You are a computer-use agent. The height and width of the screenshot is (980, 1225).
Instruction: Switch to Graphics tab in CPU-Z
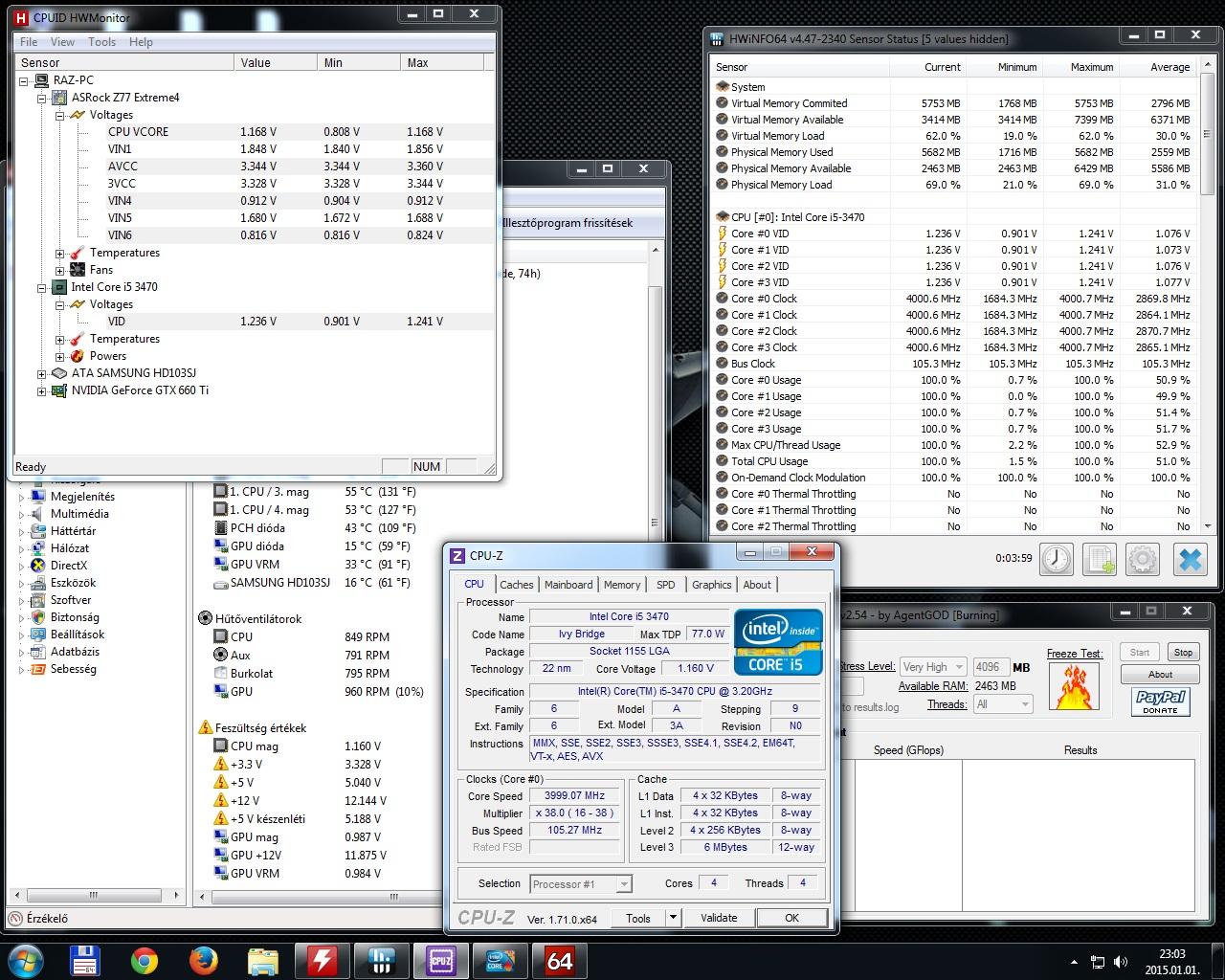711,585
